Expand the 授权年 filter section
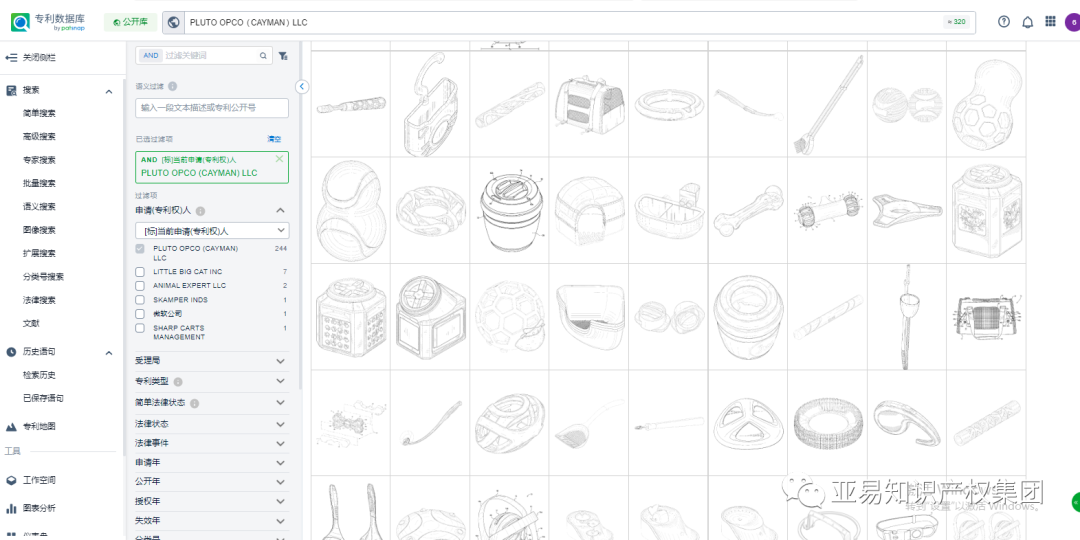This screenshot has width=1080, height=540. pos(280,501)
